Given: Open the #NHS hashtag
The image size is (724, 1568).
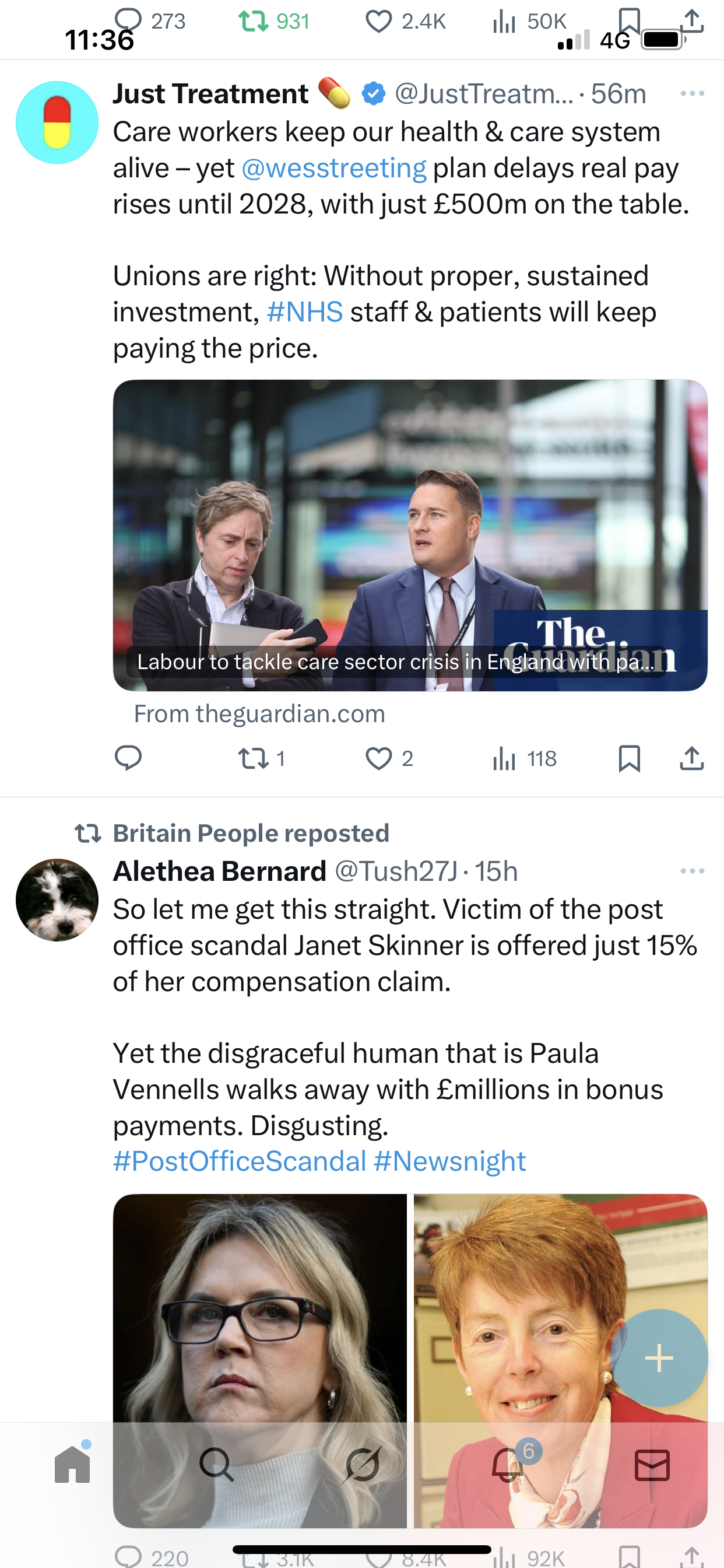Looking at the screenshot, I should (x=305, y=311).
